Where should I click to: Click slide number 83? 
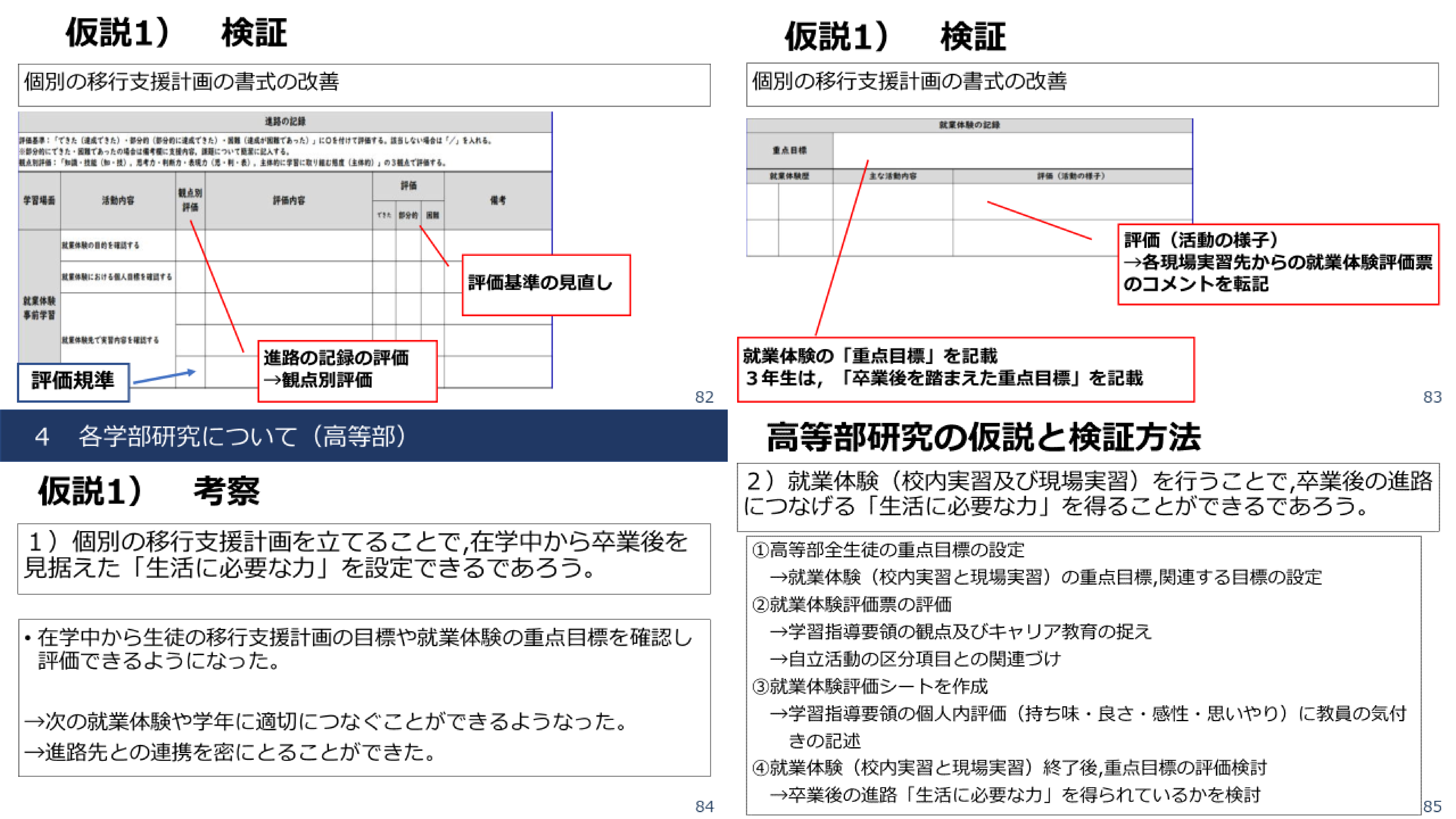tap(1432, 397)
